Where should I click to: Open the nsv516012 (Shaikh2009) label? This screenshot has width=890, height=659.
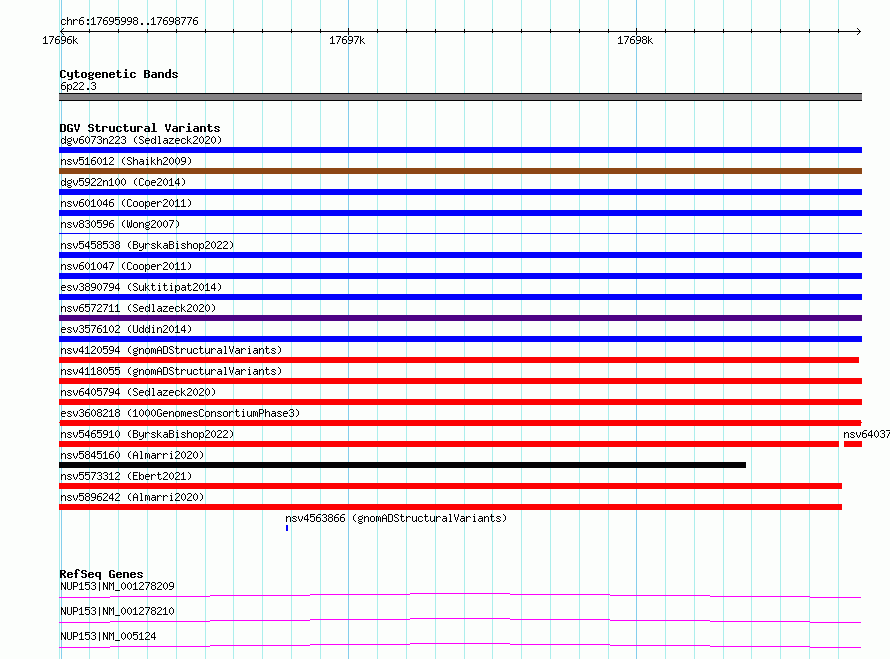[126, 161]
